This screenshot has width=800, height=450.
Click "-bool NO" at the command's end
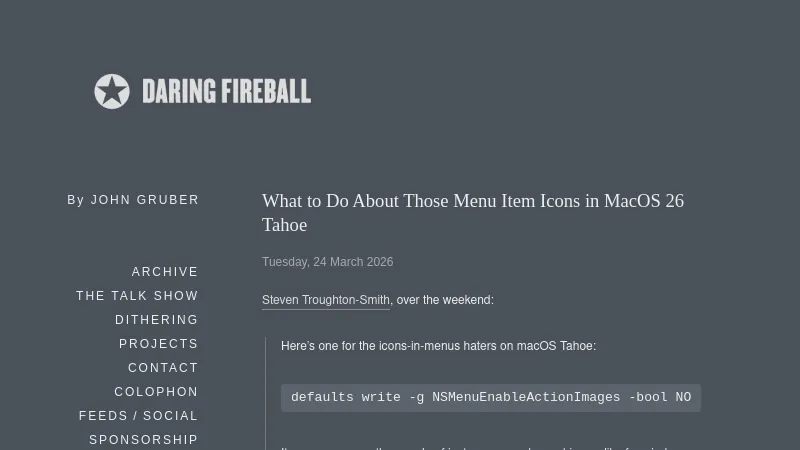point(660,397)
